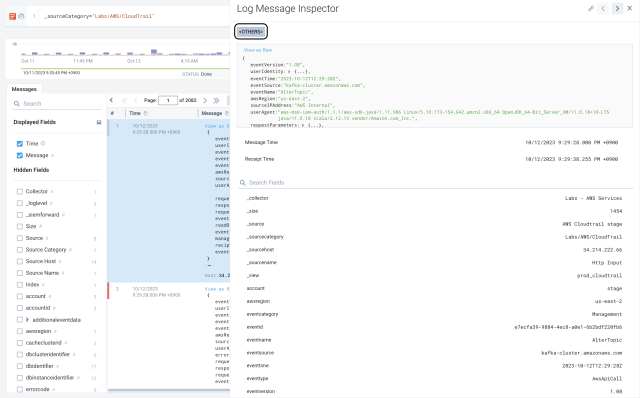Click the Receipt Time value
The height and width of the screenshot is (398, 640).
pos(571,159)
